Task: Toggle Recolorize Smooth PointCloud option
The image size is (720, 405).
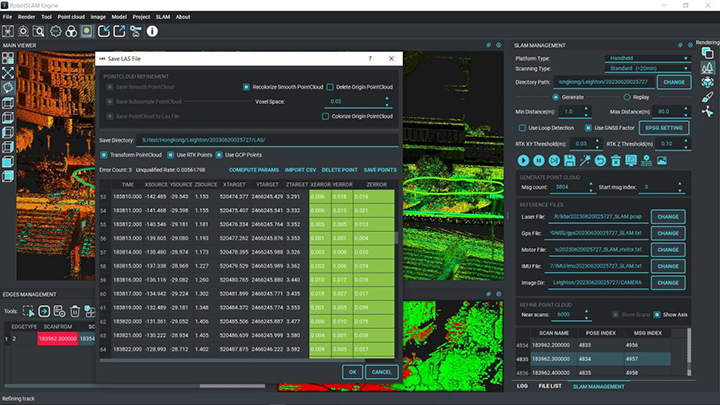Action: point(247,87)
